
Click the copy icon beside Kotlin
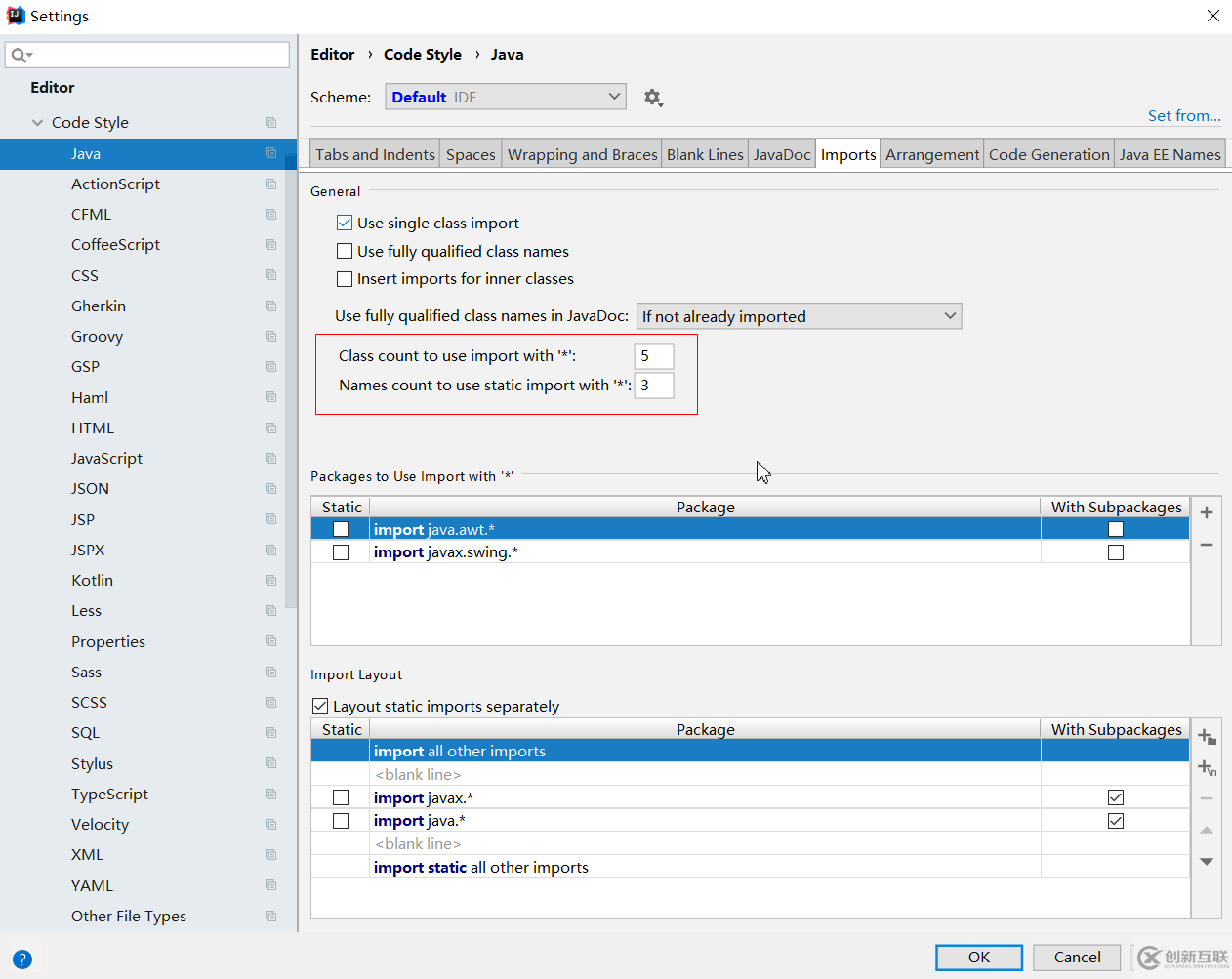click(x=271, y=580)
